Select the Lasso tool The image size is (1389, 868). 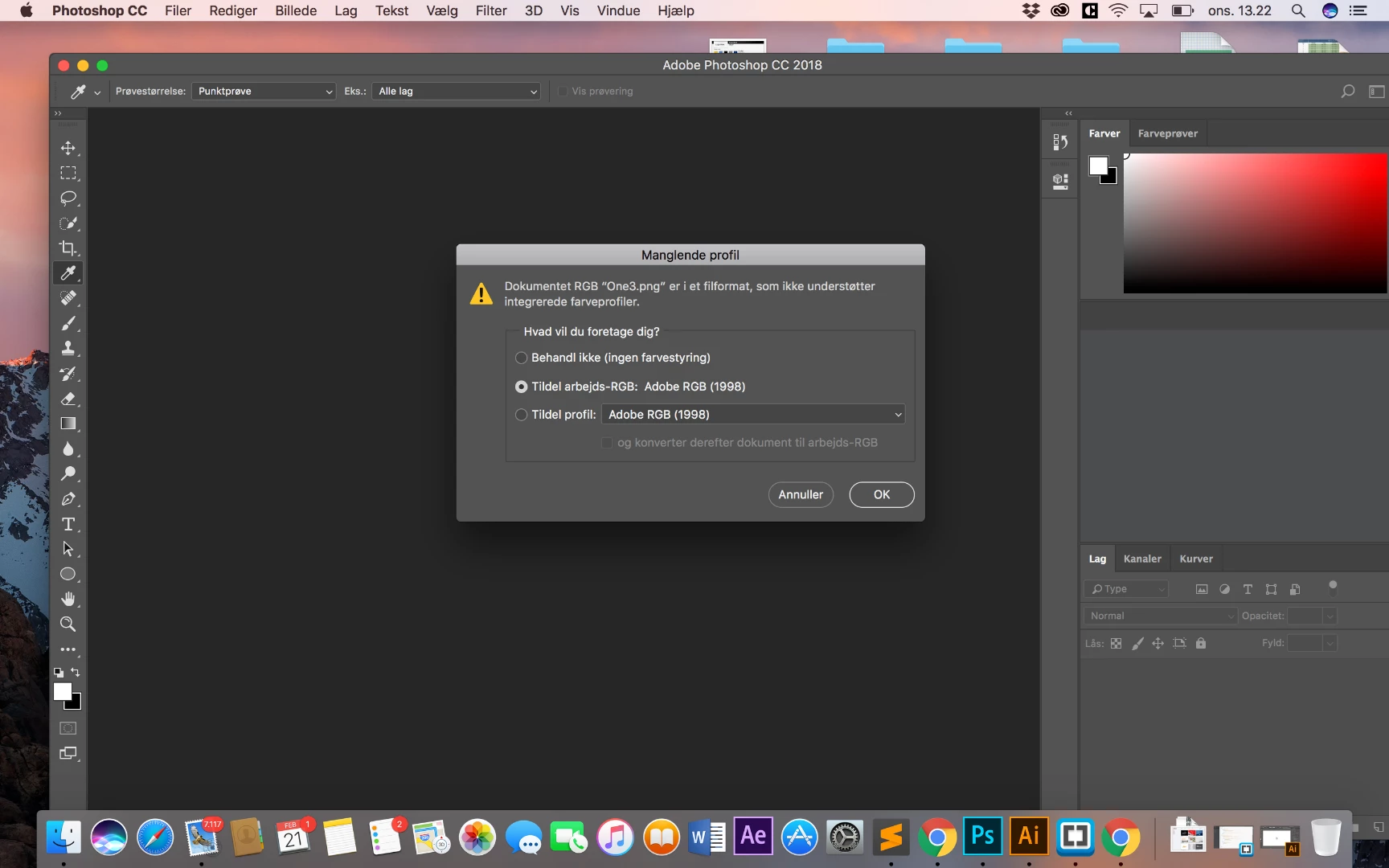(x=68, y=198)
